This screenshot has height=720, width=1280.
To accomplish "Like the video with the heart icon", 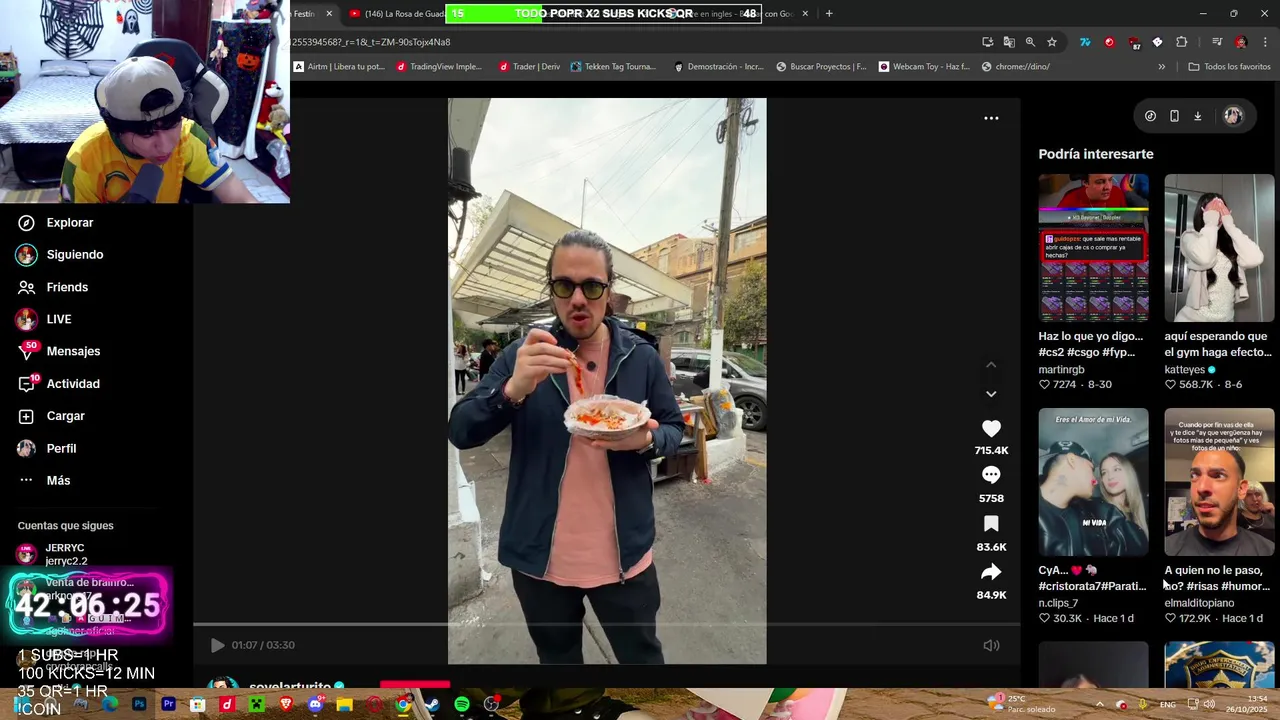I will (991, 428).
